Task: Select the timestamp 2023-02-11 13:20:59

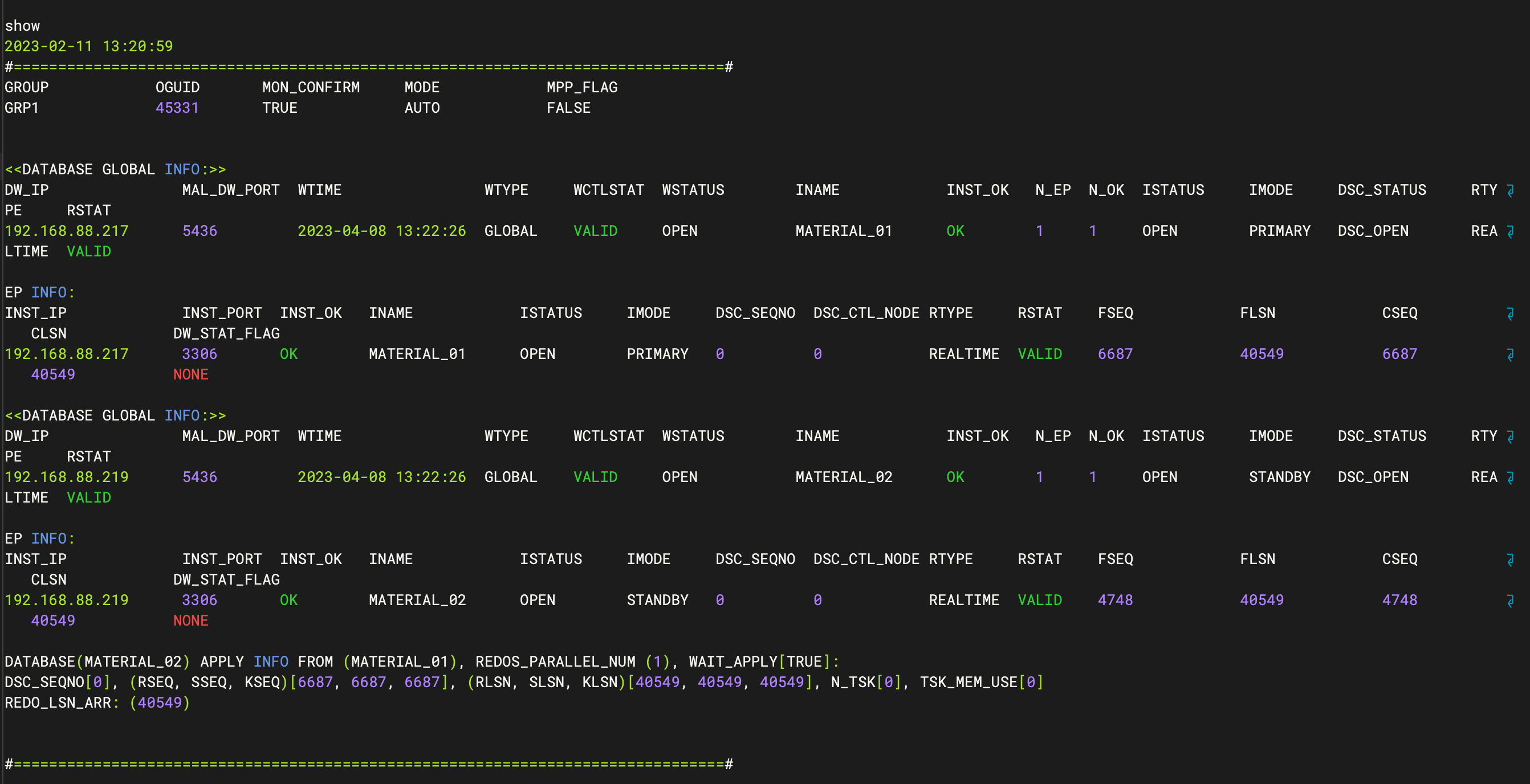Action: [x=88, y=46]
